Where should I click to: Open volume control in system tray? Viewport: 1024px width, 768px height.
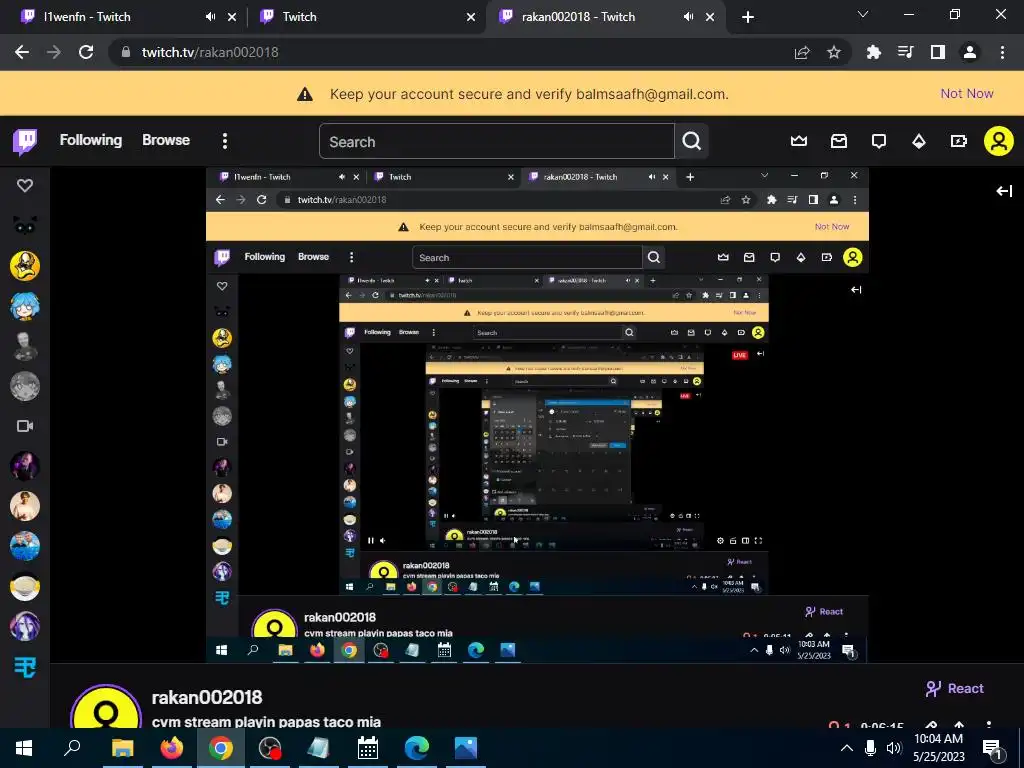[x=894, y=748]
